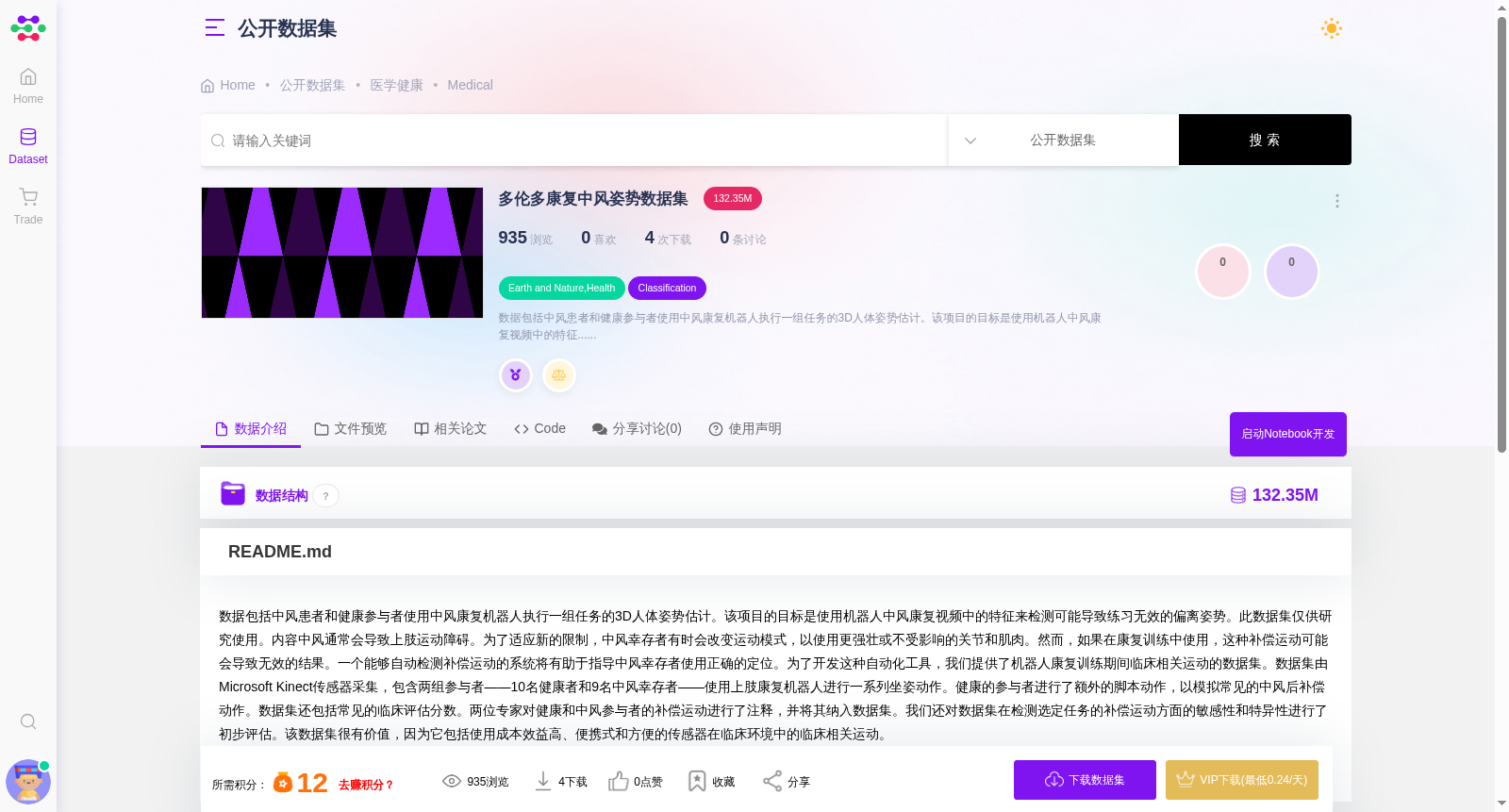Switch to 数据介绍 tab
This screenshot has width=1509, height=812.
click(251, 428)
